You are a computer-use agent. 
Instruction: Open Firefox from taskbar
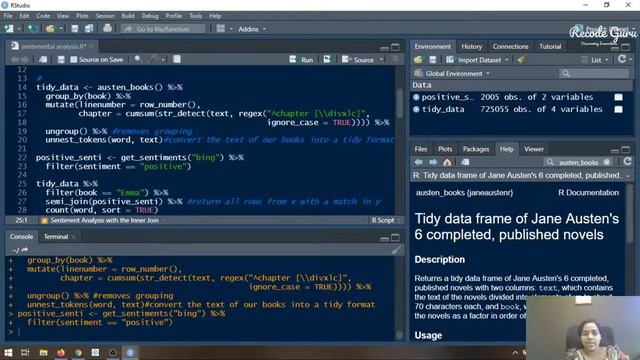[61, 352]
